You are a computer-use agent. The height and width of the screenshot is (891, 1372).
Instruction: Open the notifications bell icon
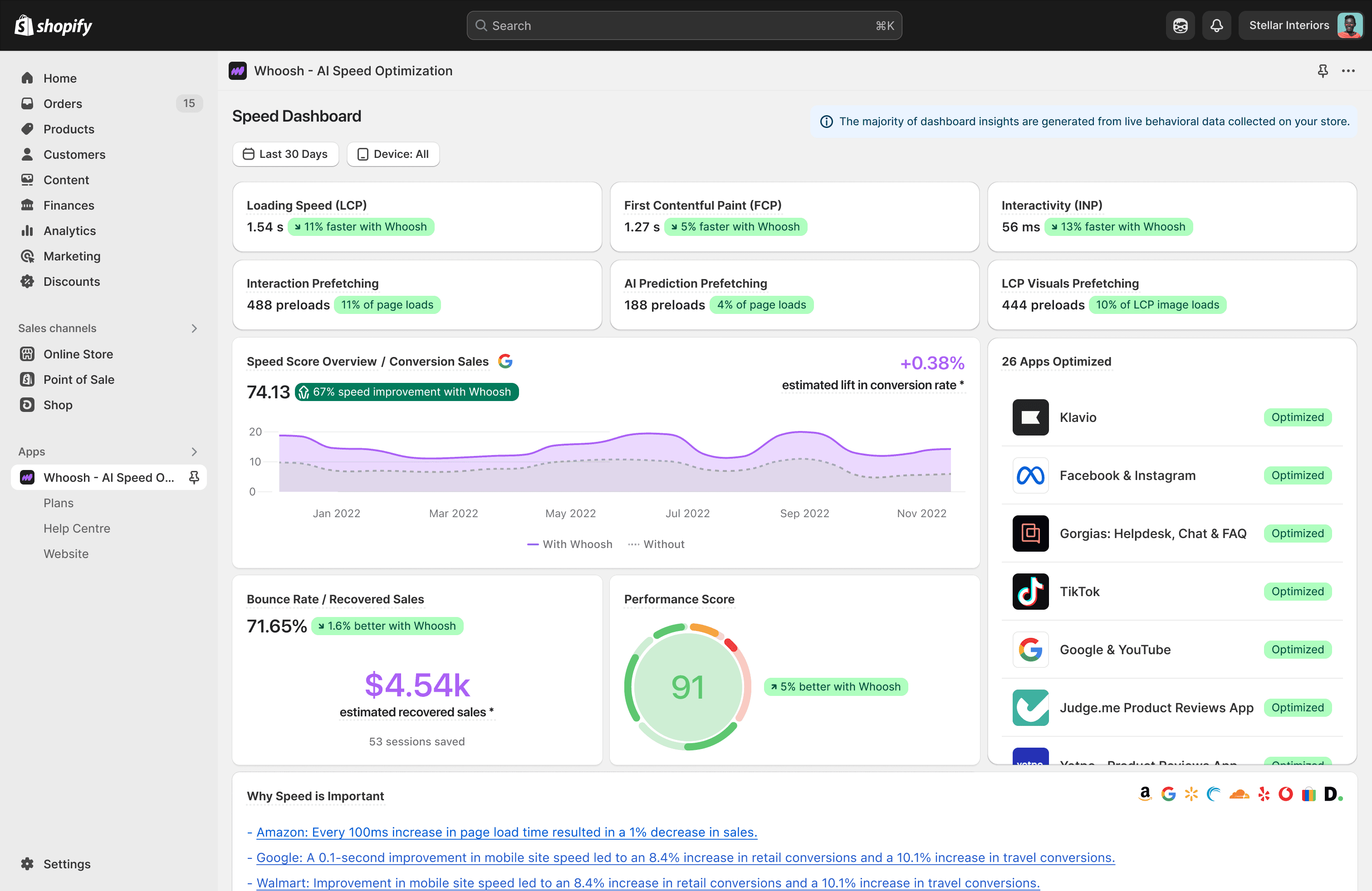click(1216, 25)
